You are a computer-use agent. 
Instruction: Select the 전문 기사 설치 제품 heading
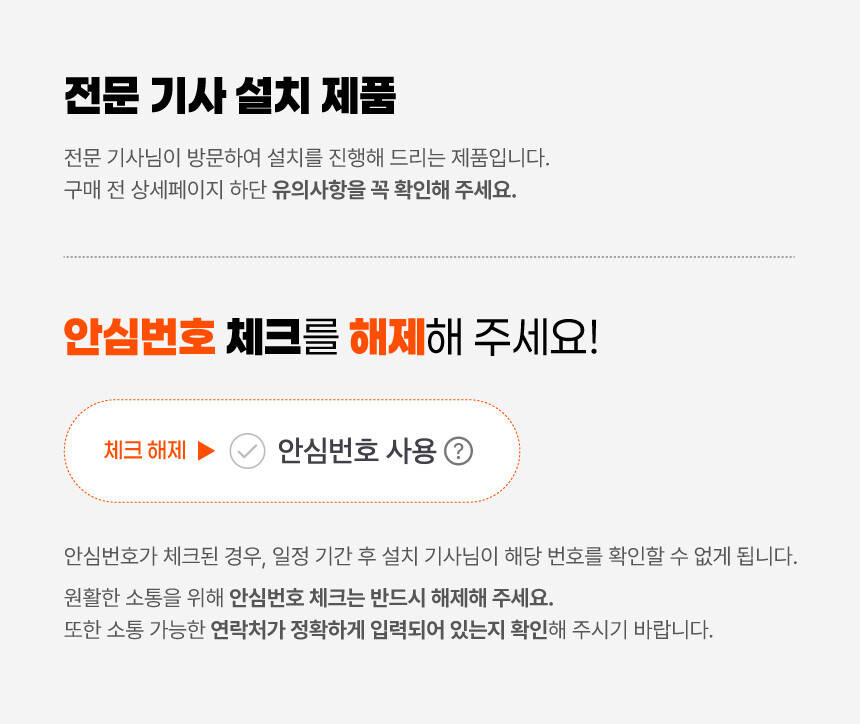pyautogui.click(x=230, y=96)
